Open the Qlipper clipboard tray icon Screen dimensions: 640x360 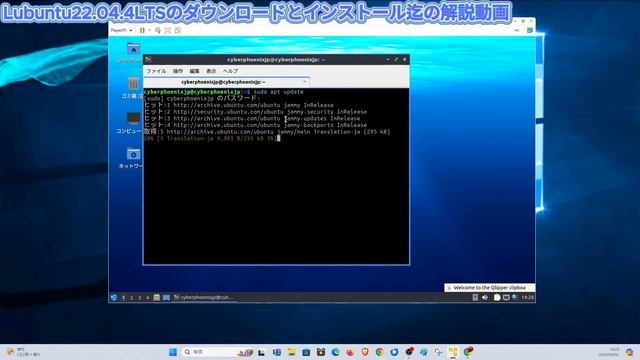coord(497,298)
